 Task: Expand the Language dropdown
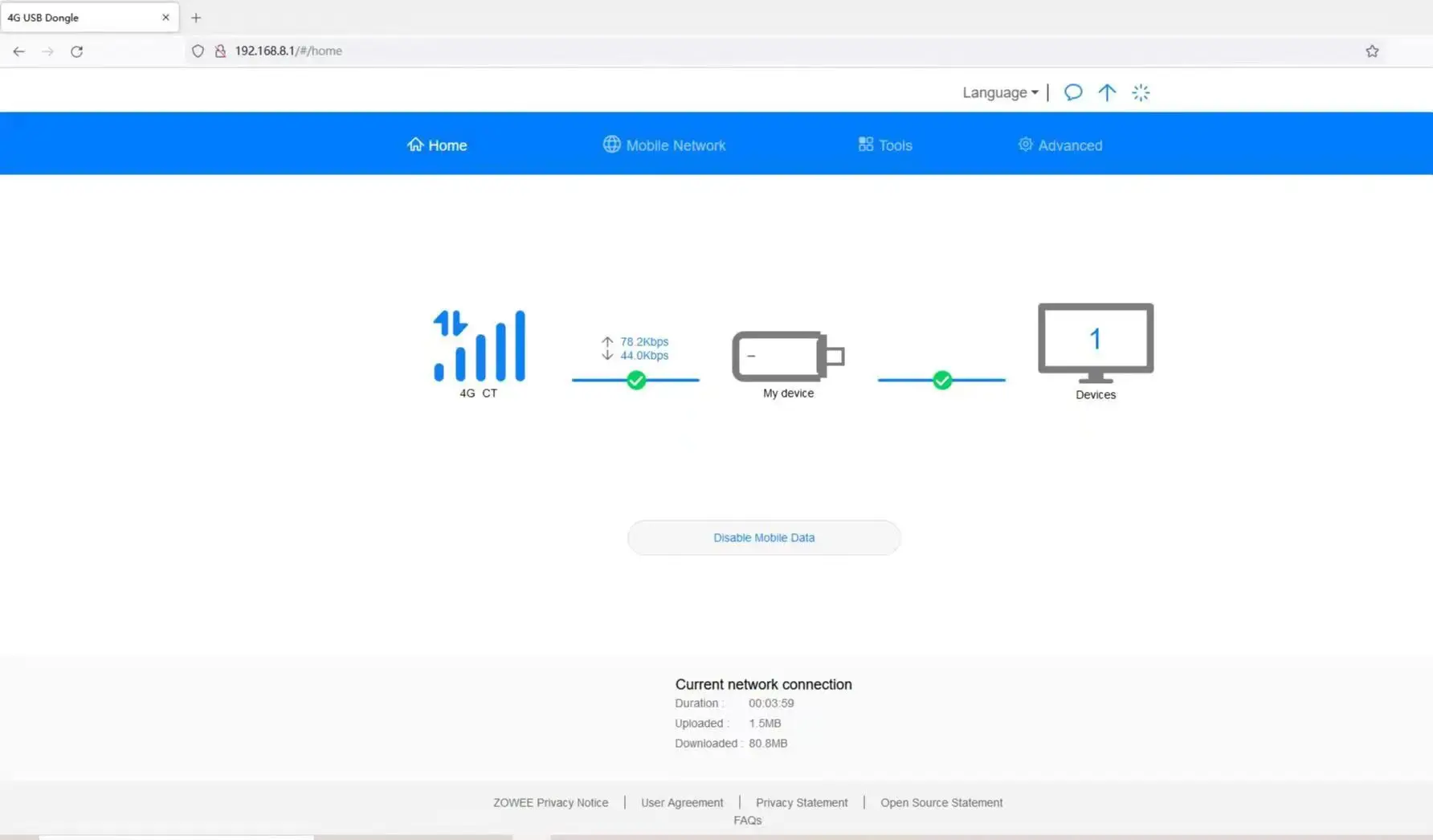point(1000,92)
